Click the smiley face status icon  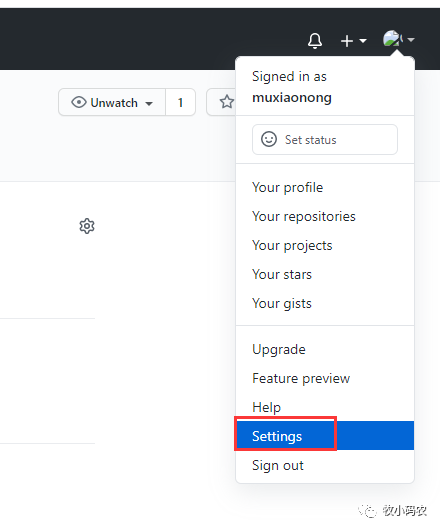click(x=269, y=139)
